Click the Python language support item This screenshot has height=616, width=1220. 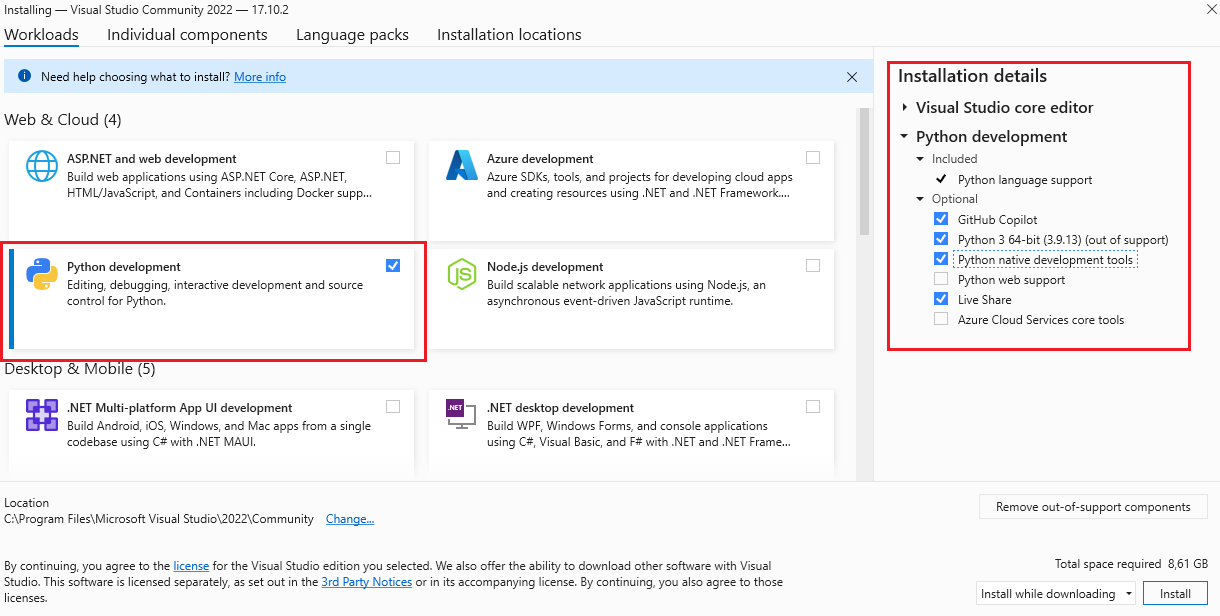(x=1025, y=180)
